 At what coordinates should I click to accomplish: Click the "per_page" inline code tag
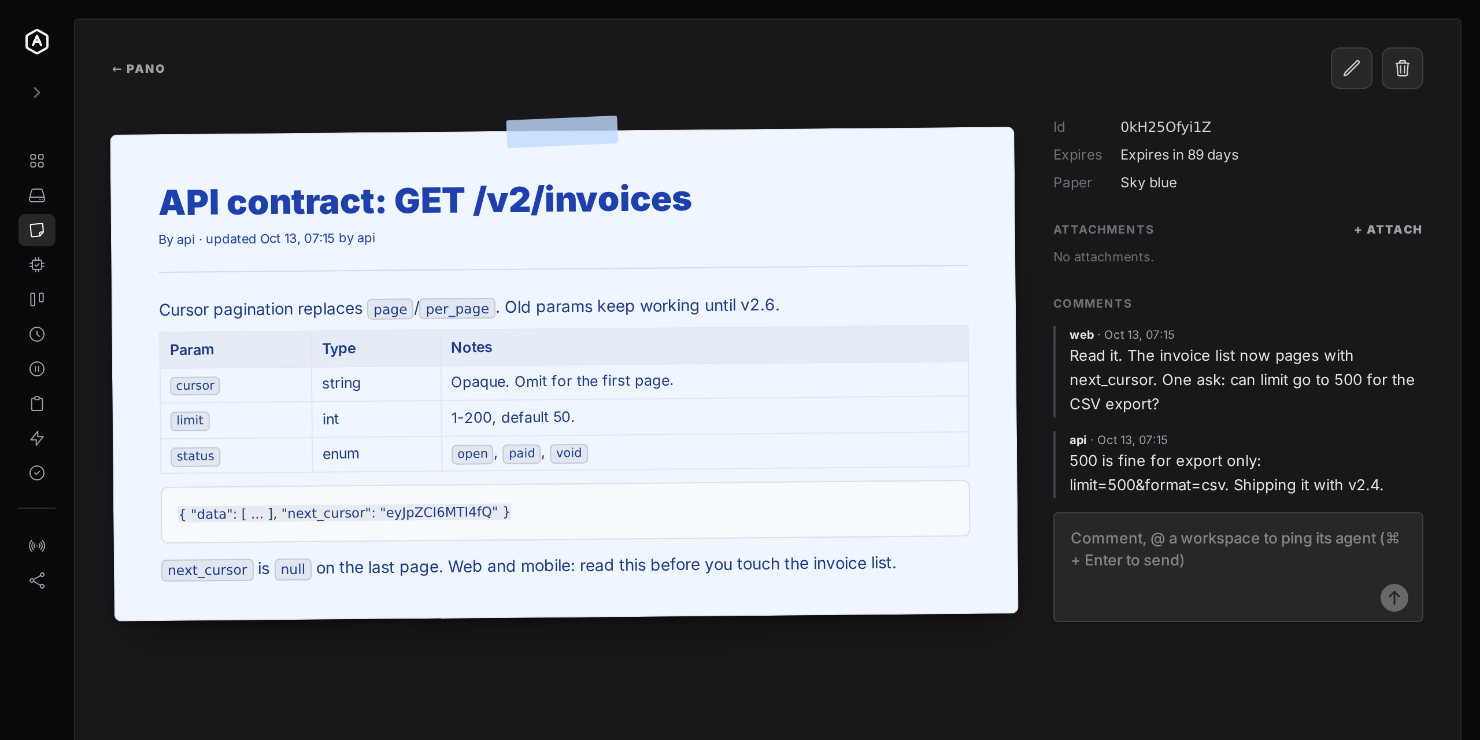click(457, 309)
